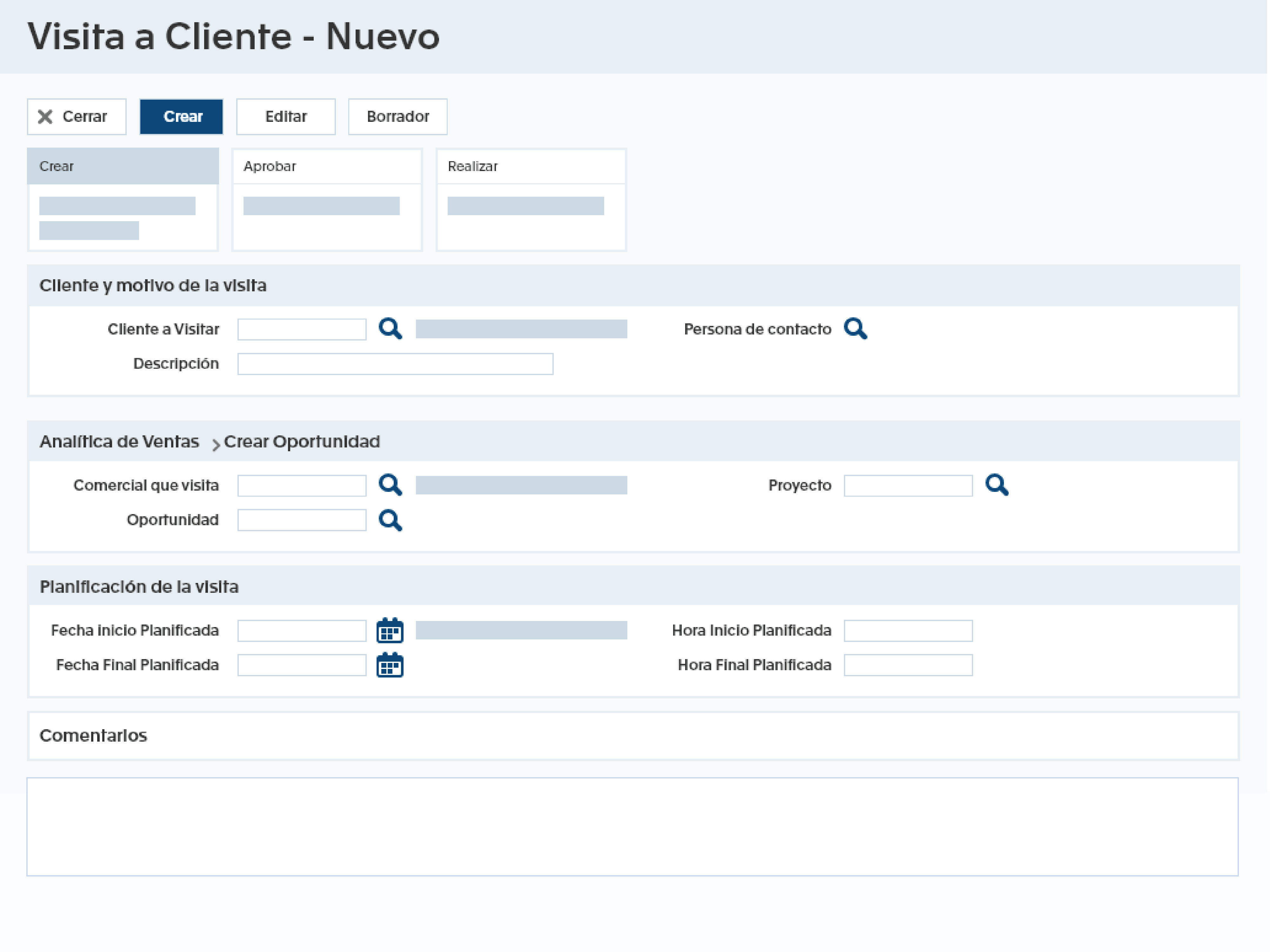
Task: Open the Fecha Final Planificada calendar picker
Action: tap(391, 665)
